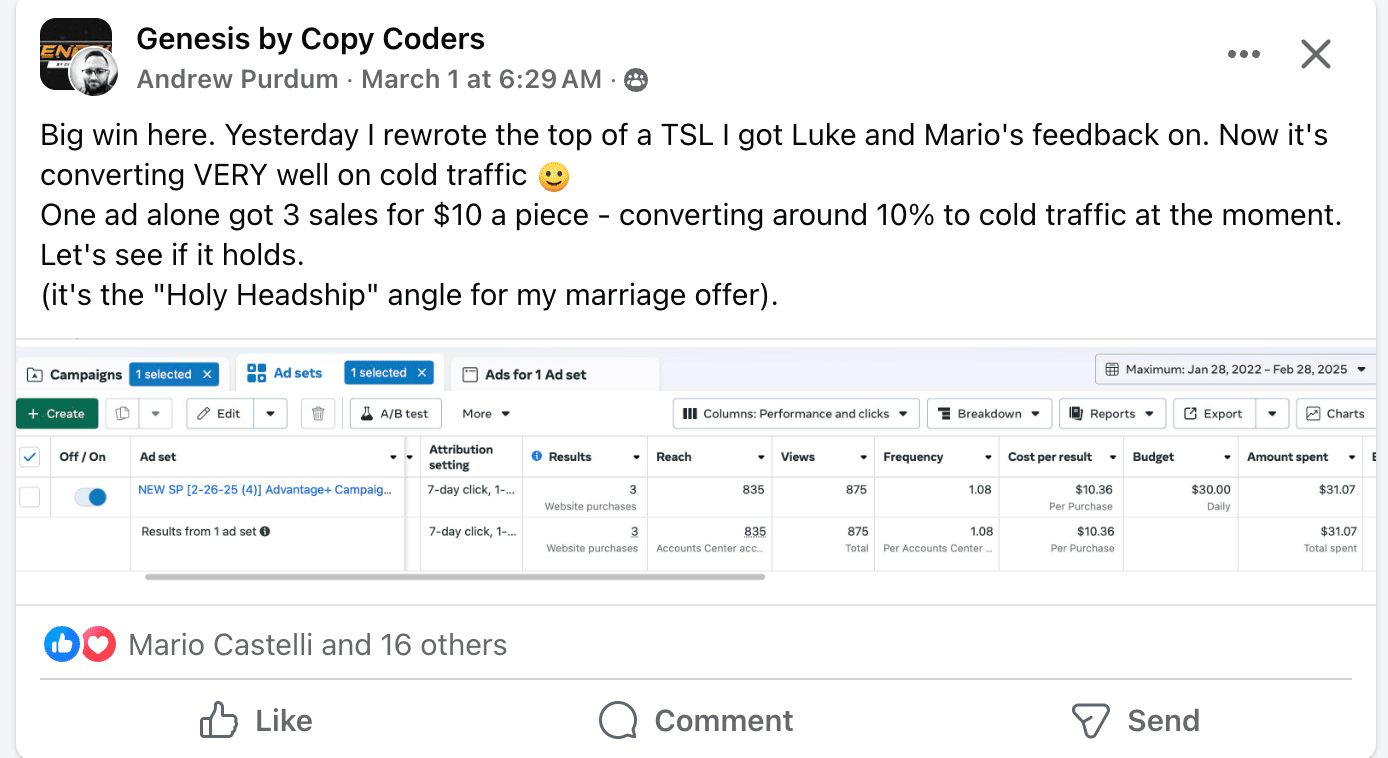The image size is (1388, 758).
Task: Remove the Campaigns '1 selected' filter X
Action: [x=207, y=374]
